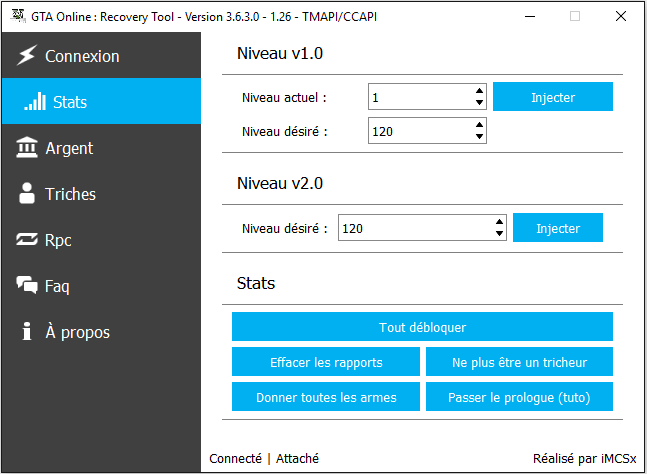The height and width of the screenshot is (474, 647).
Task: Increase Niveau actuel with up arrow
Action: coord(479,91)
